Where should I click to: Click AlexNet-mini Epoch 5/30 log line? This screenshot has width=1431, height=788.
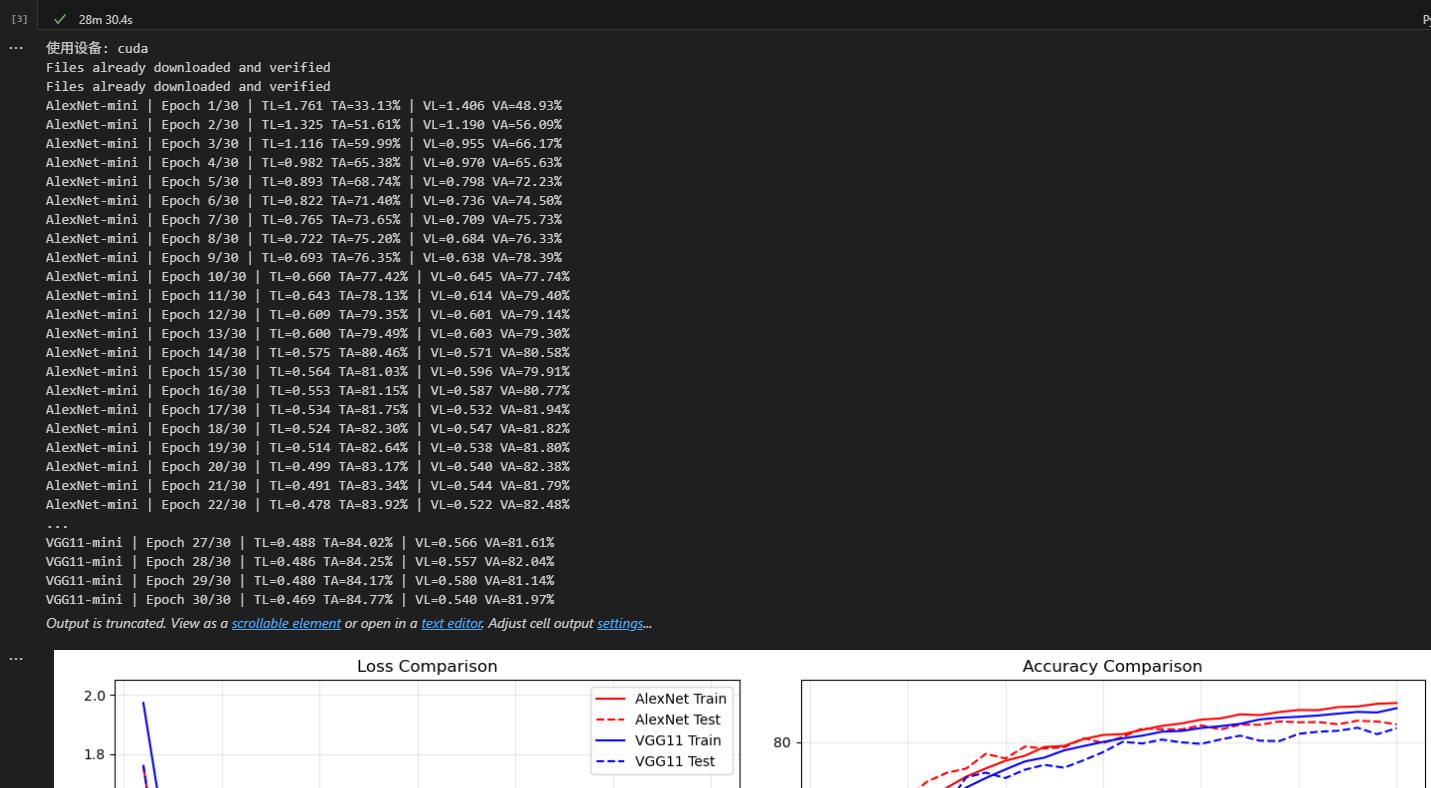[304, 181]
